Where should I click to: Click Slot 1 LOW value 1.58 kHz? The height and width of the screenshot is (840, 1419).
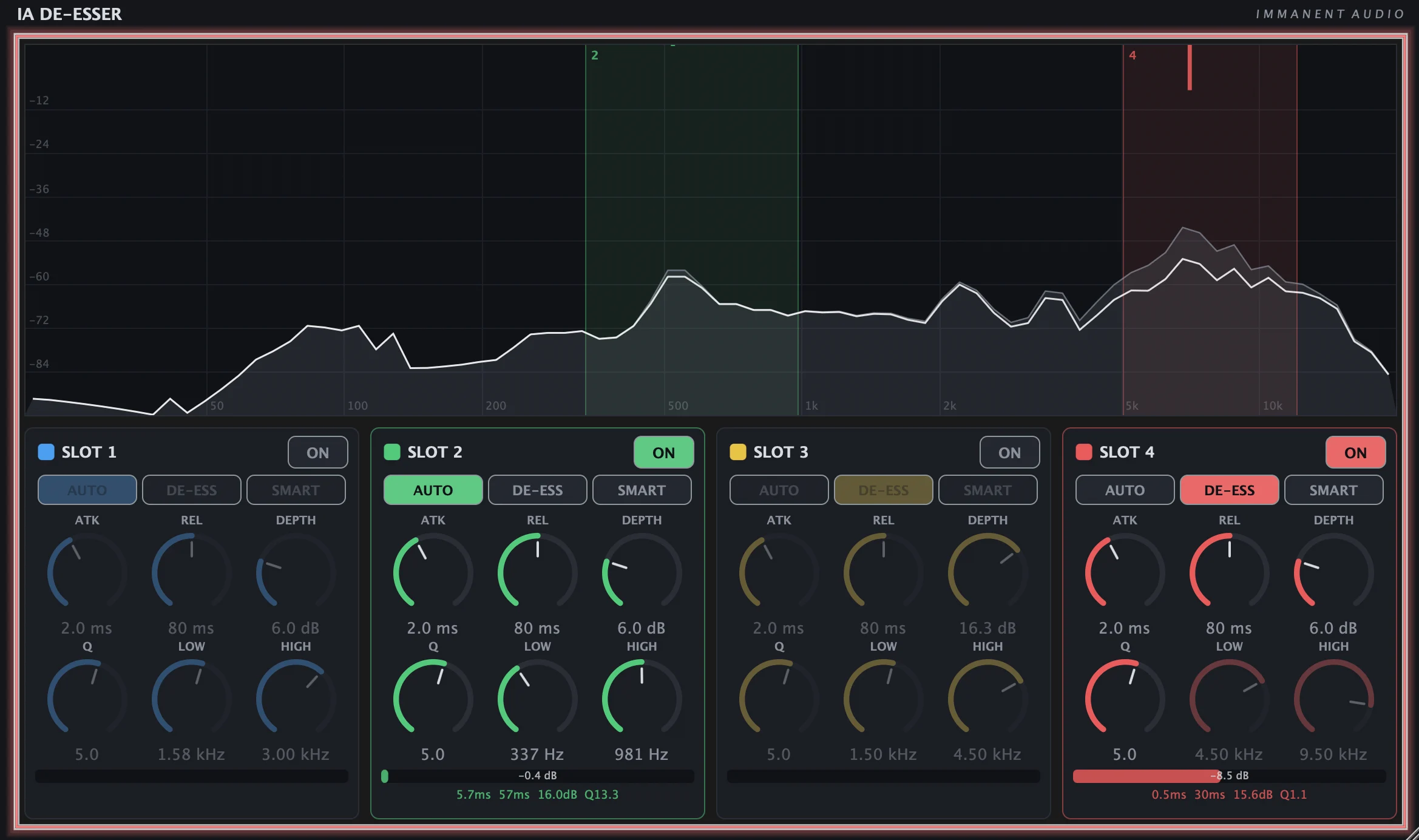coord(192,754)
